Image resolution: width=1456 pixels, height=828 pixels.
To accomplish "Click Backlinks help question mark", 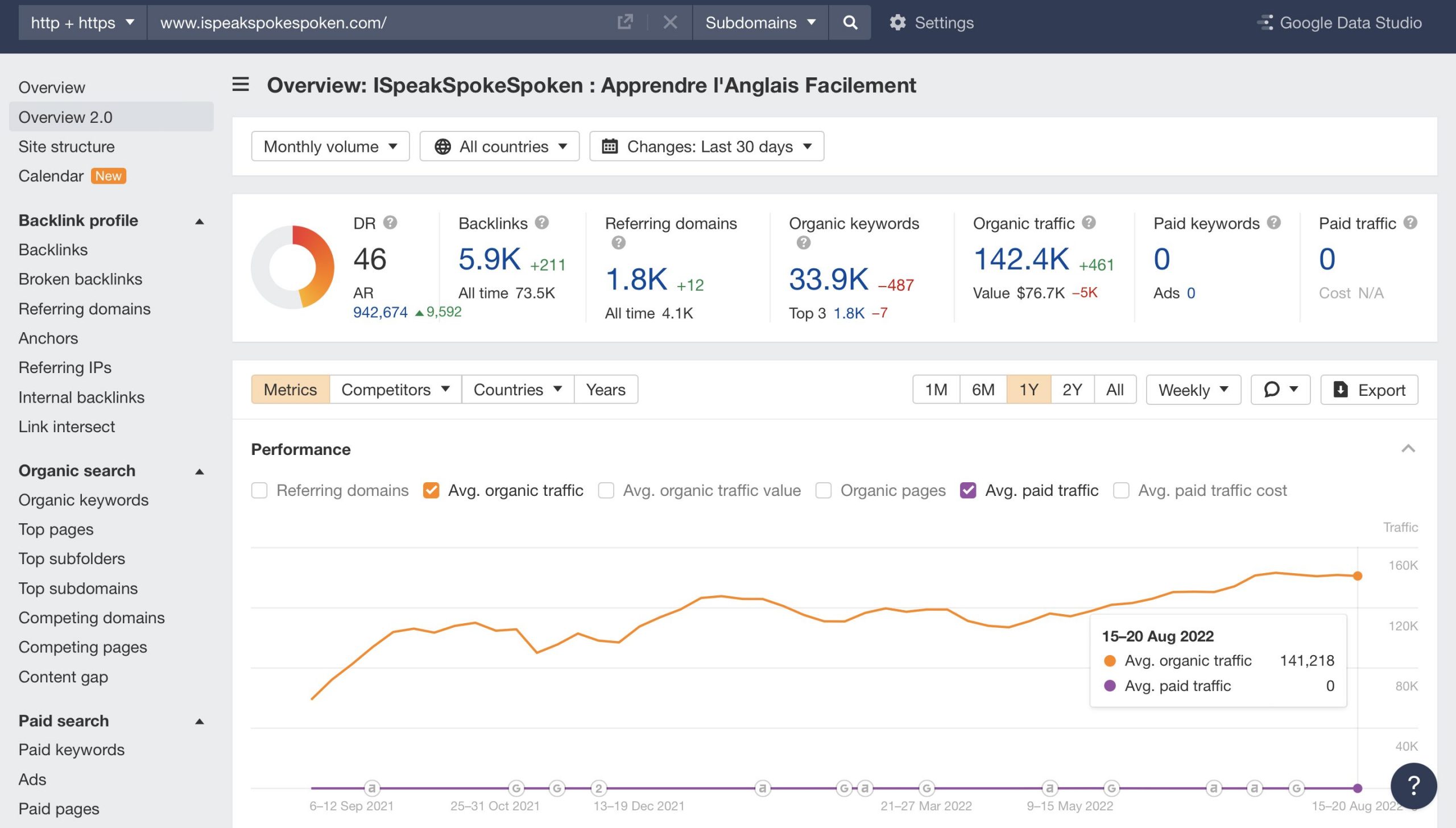I will pos(542,222).
